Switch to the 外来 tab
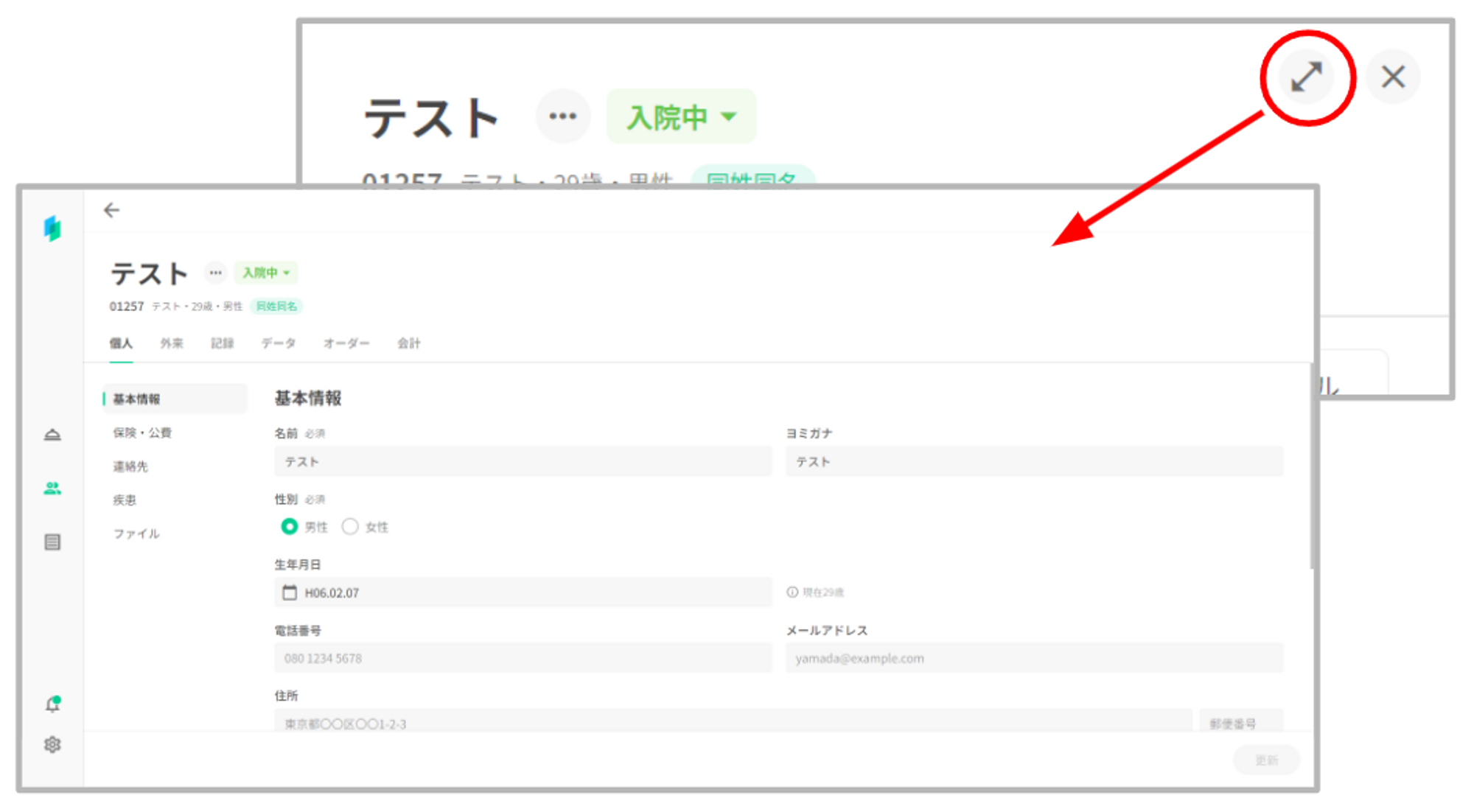 click(172, 343)
